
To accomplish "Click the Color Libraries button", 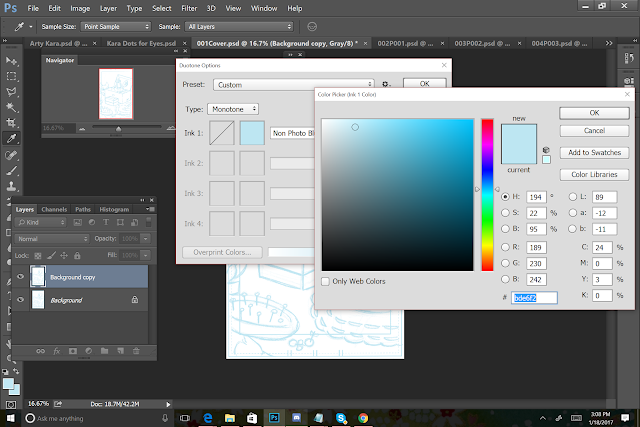I will point(594,174).
